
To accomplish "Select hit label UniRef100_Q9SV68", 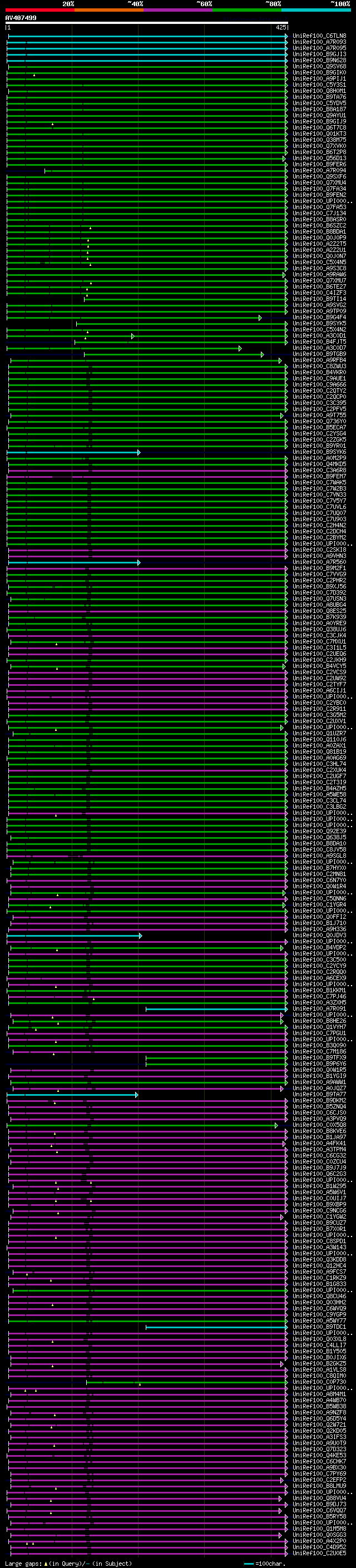I will tap(319, 66).
